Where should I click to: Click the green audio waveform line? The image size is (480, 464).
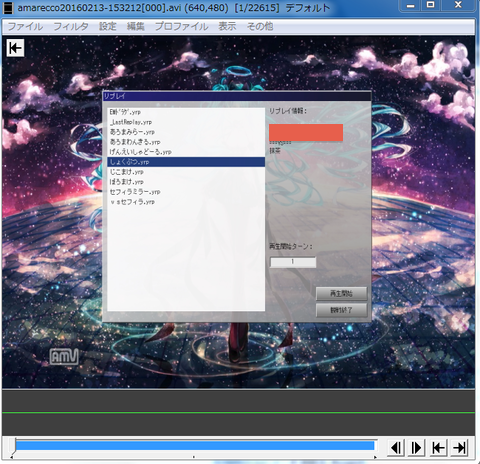point(238,413)
